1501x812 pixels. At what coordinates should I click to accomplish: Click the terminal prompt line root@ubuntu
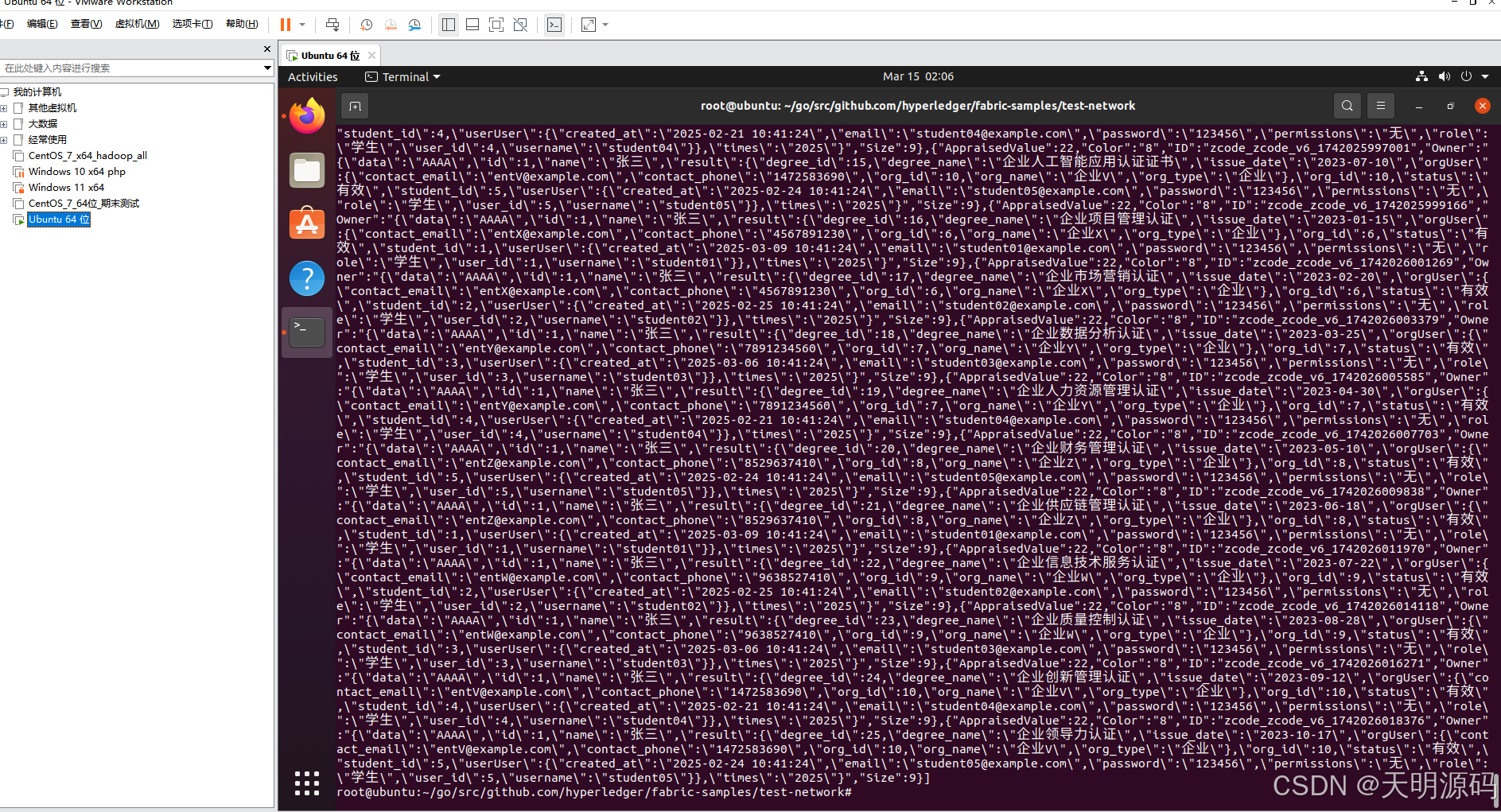point(593,792)
